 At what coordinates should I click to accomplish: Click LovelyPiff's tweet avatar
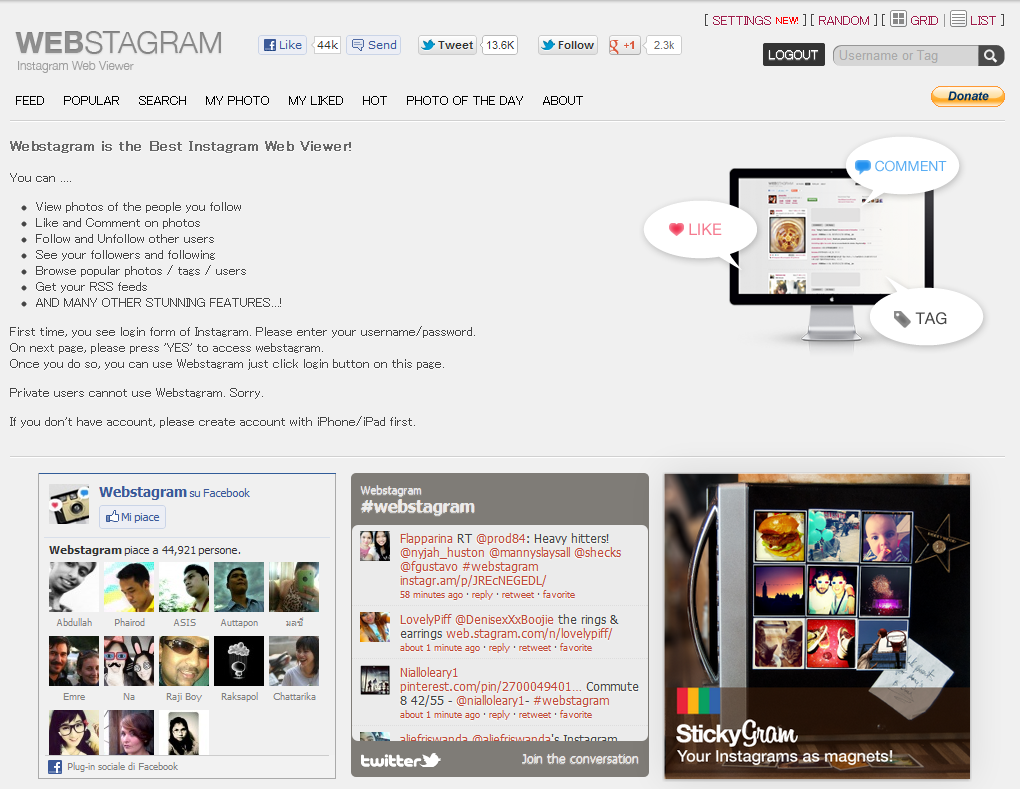tap(375, 627)
